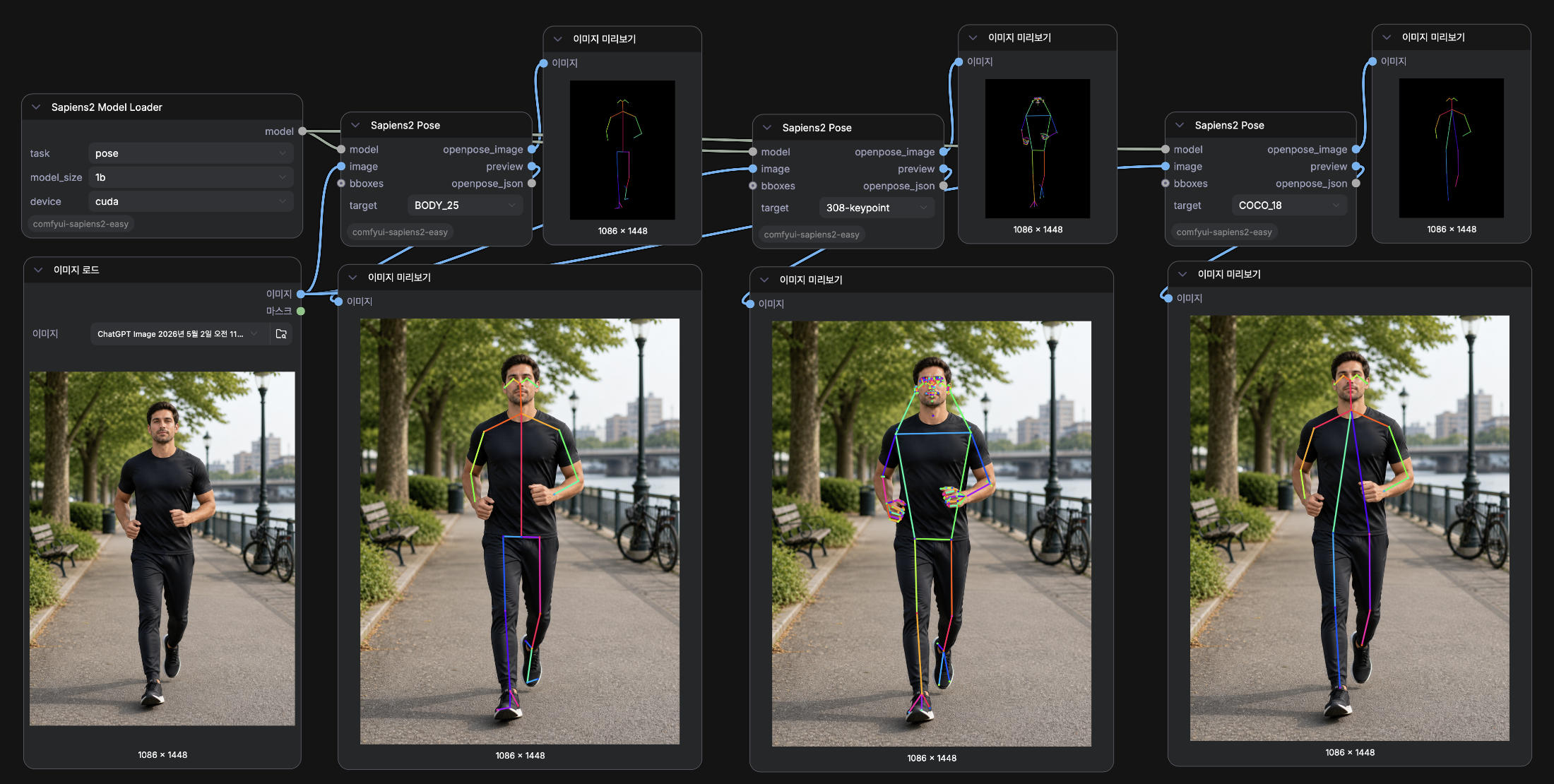
Task: Click the model input socket on COCO_18 pose node
Action: pyautogui.click(x=1165, y=150)
